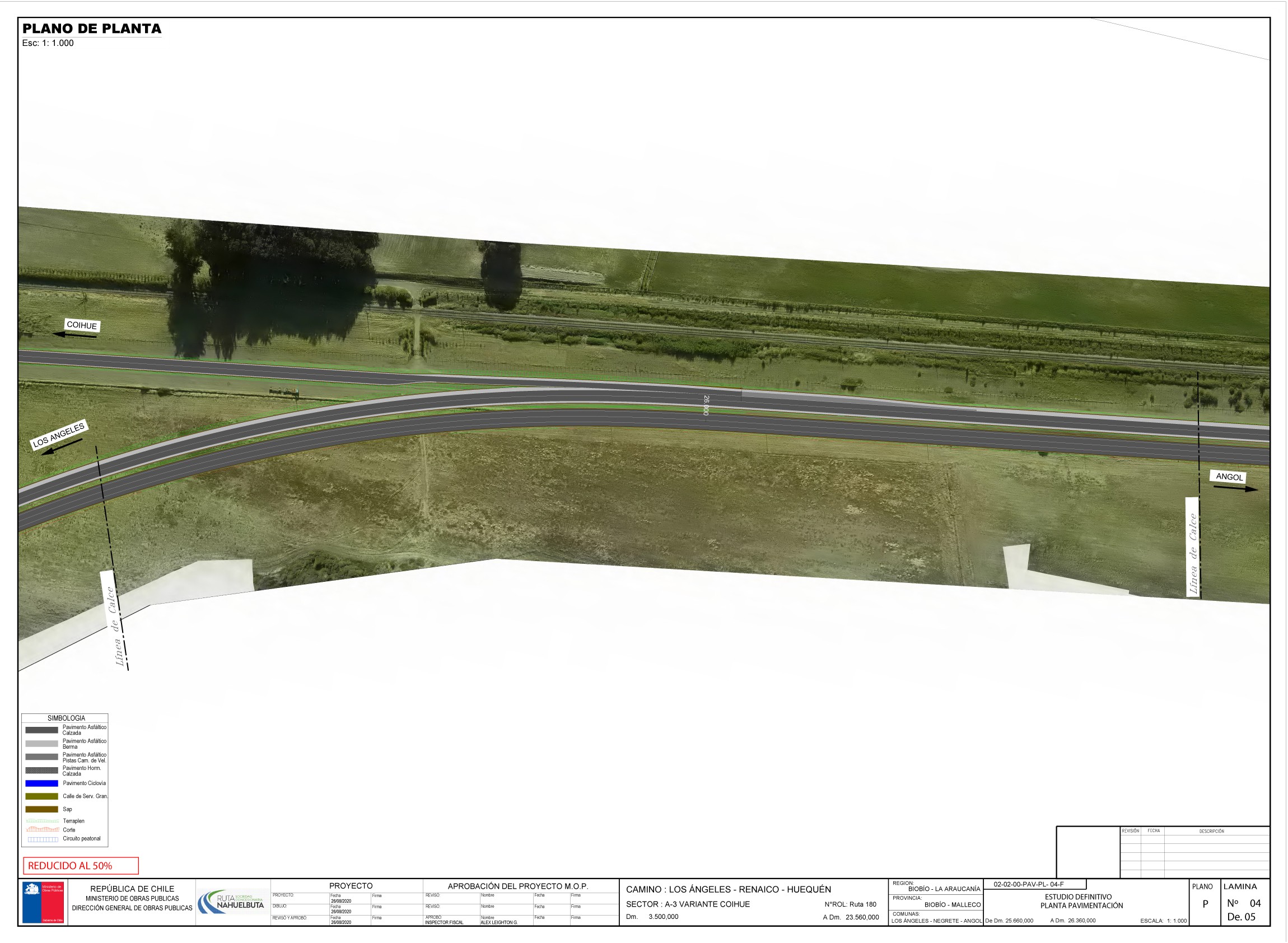Click the '26.000' chainage marker on road

706,405
